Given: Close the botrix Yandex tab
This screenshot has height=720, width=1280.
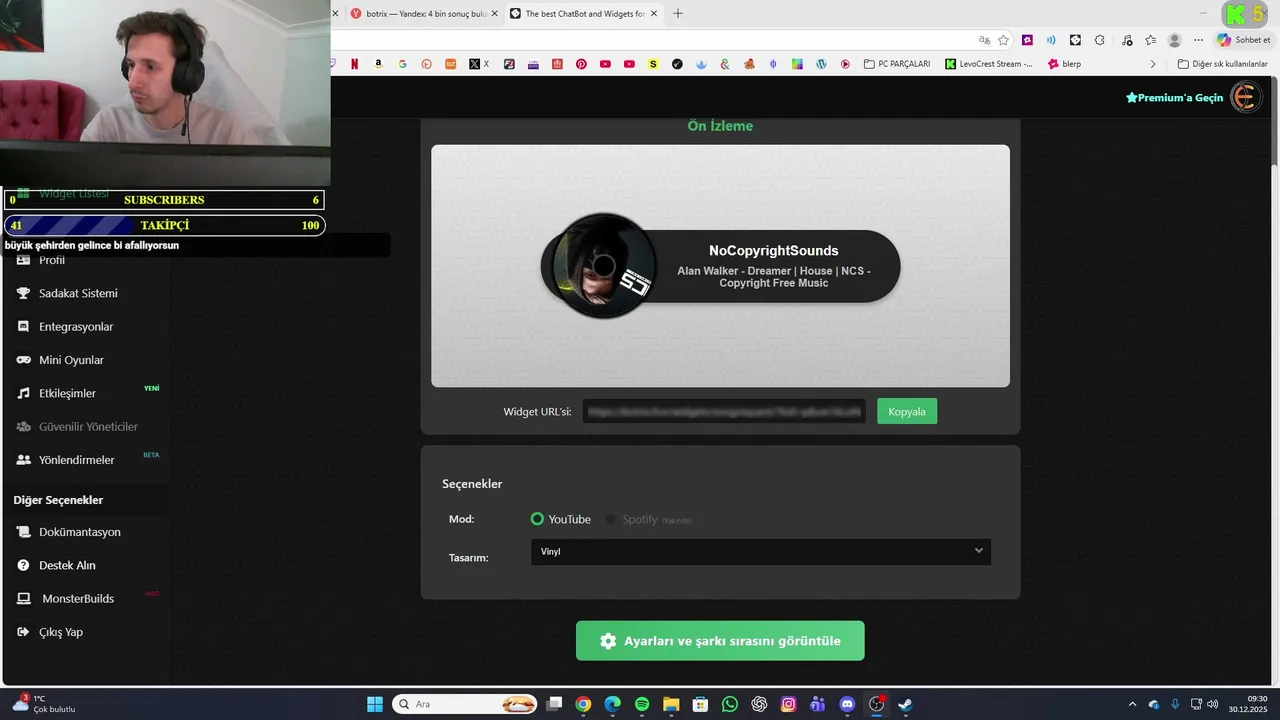Looking at the screenshot, I should tap(494, 14).
